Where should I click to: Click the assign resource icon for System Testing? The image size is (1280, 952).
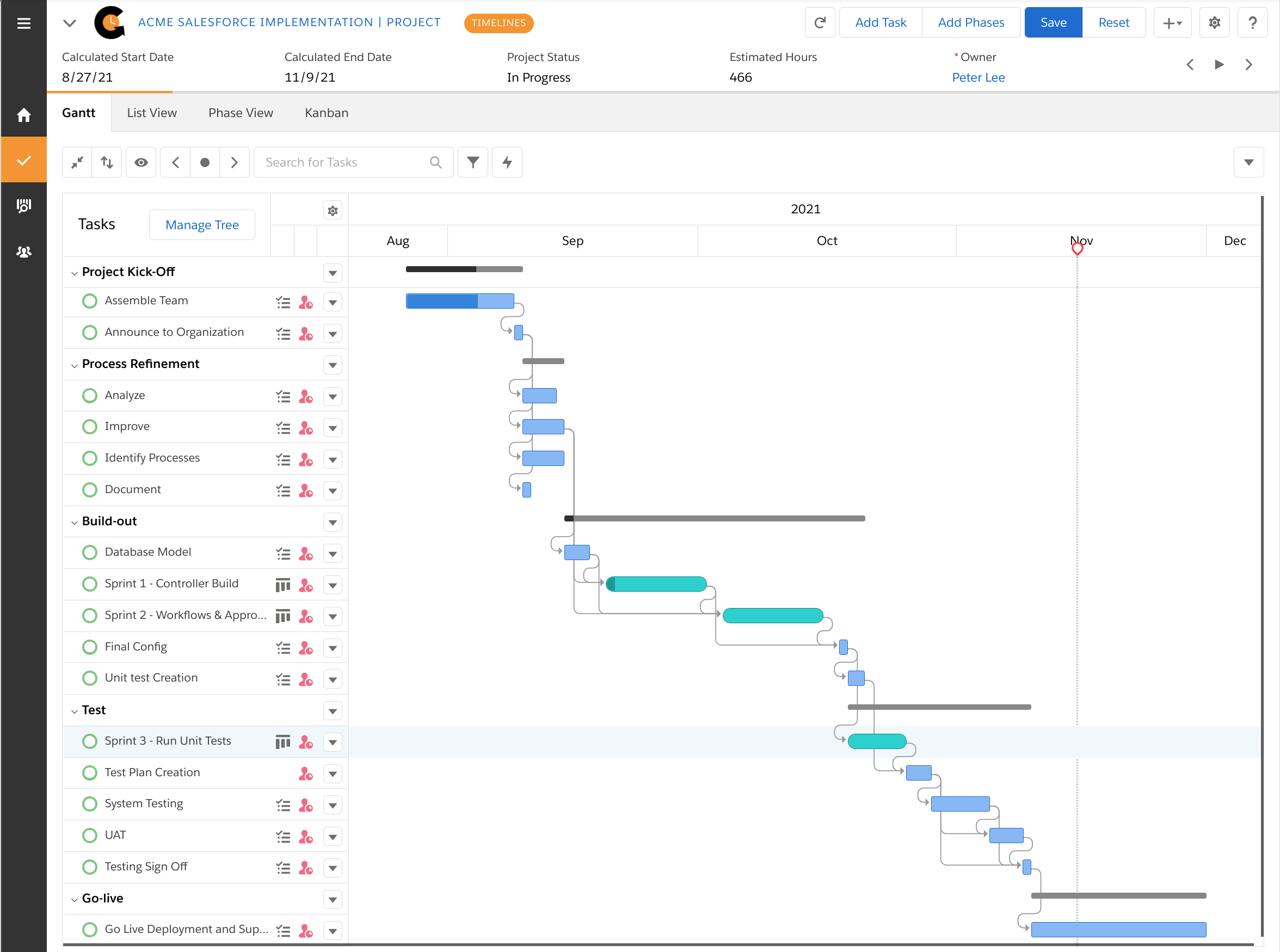(306, 804)
